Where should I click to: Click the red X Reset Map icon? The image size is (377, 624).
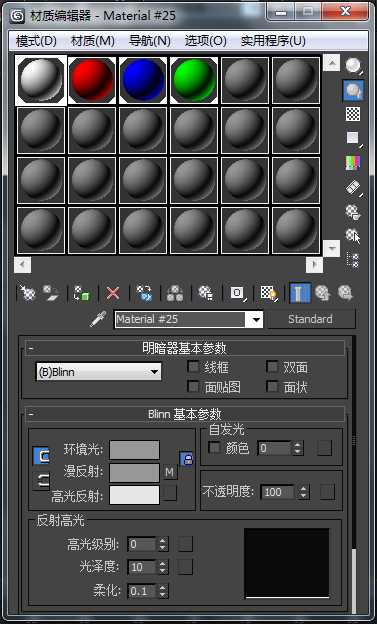[113, 293]
